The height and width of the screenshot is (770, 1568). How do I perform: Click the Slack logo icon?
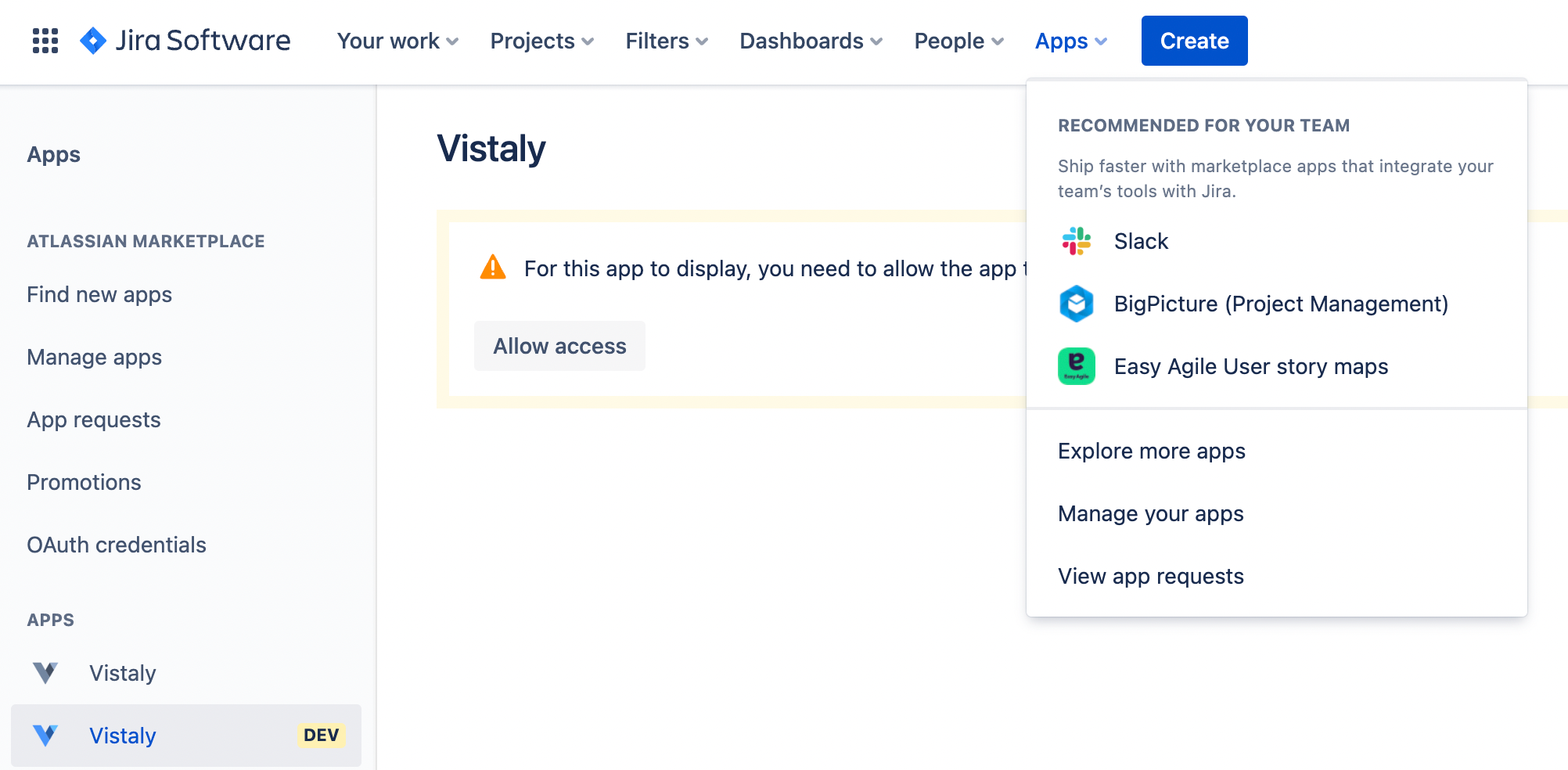pyautogui.click(x=1077, y=241)
